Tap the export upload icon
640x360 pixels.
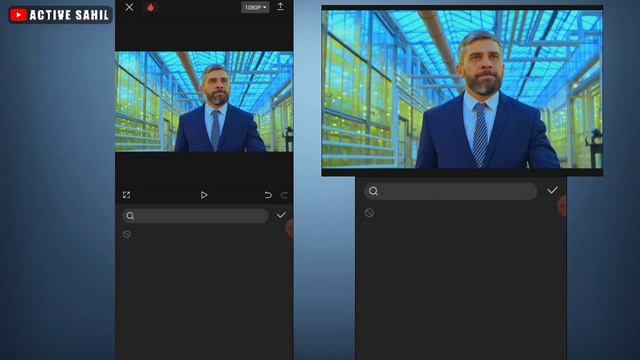point(280,7)
